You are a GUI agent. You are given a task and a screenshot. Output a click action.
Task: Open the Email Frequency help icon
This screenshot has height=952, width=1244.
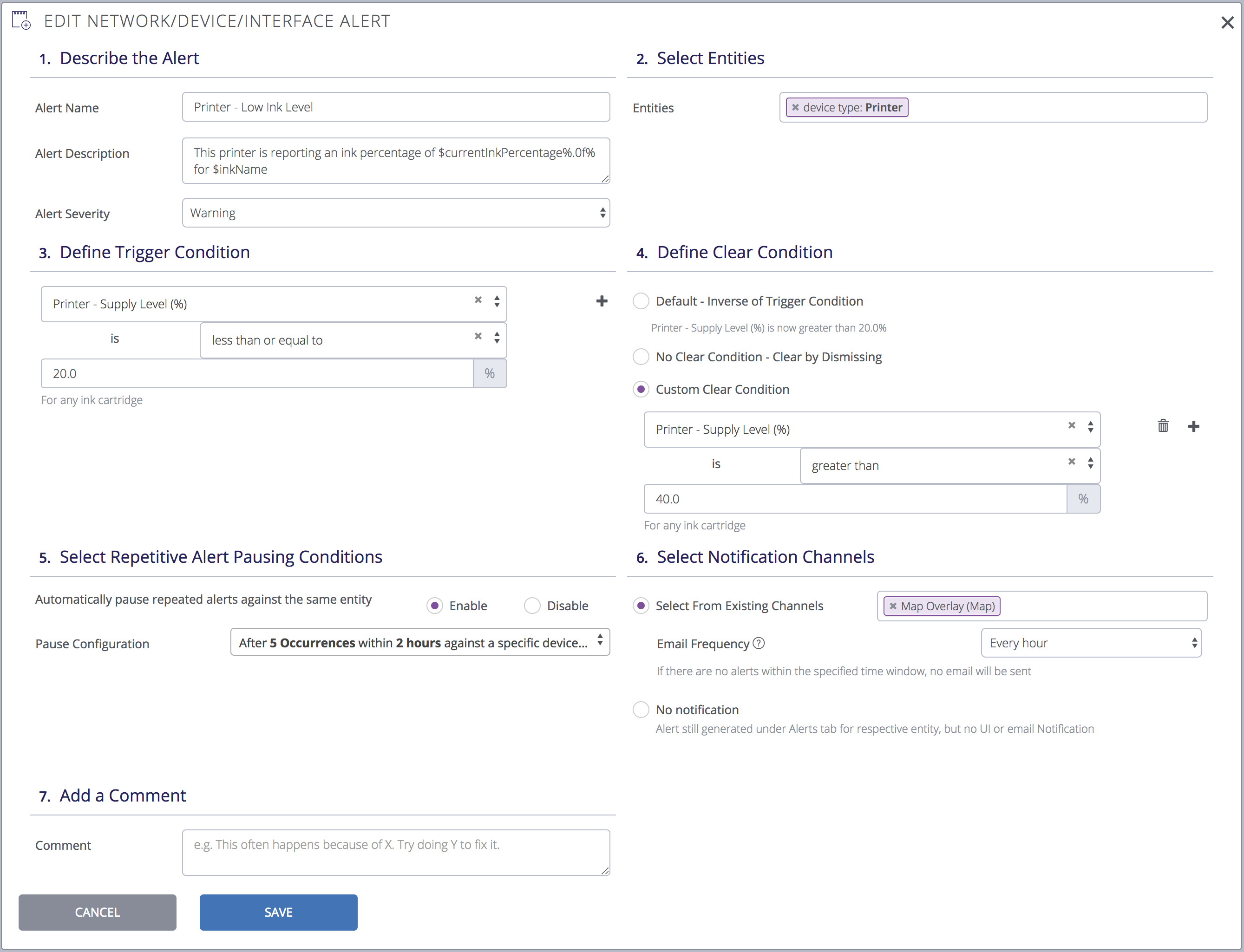click(759, 643)
